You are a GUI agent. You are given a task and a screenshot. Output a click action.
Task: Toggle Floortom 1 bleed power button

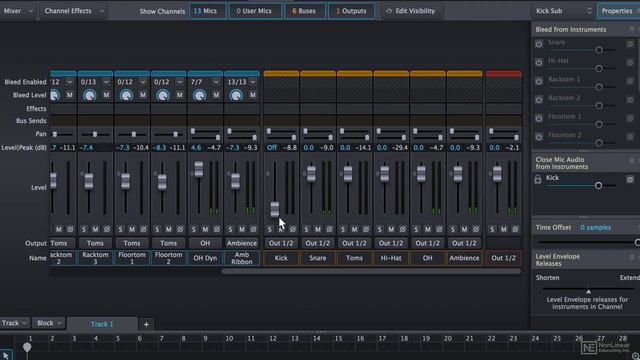539,118
